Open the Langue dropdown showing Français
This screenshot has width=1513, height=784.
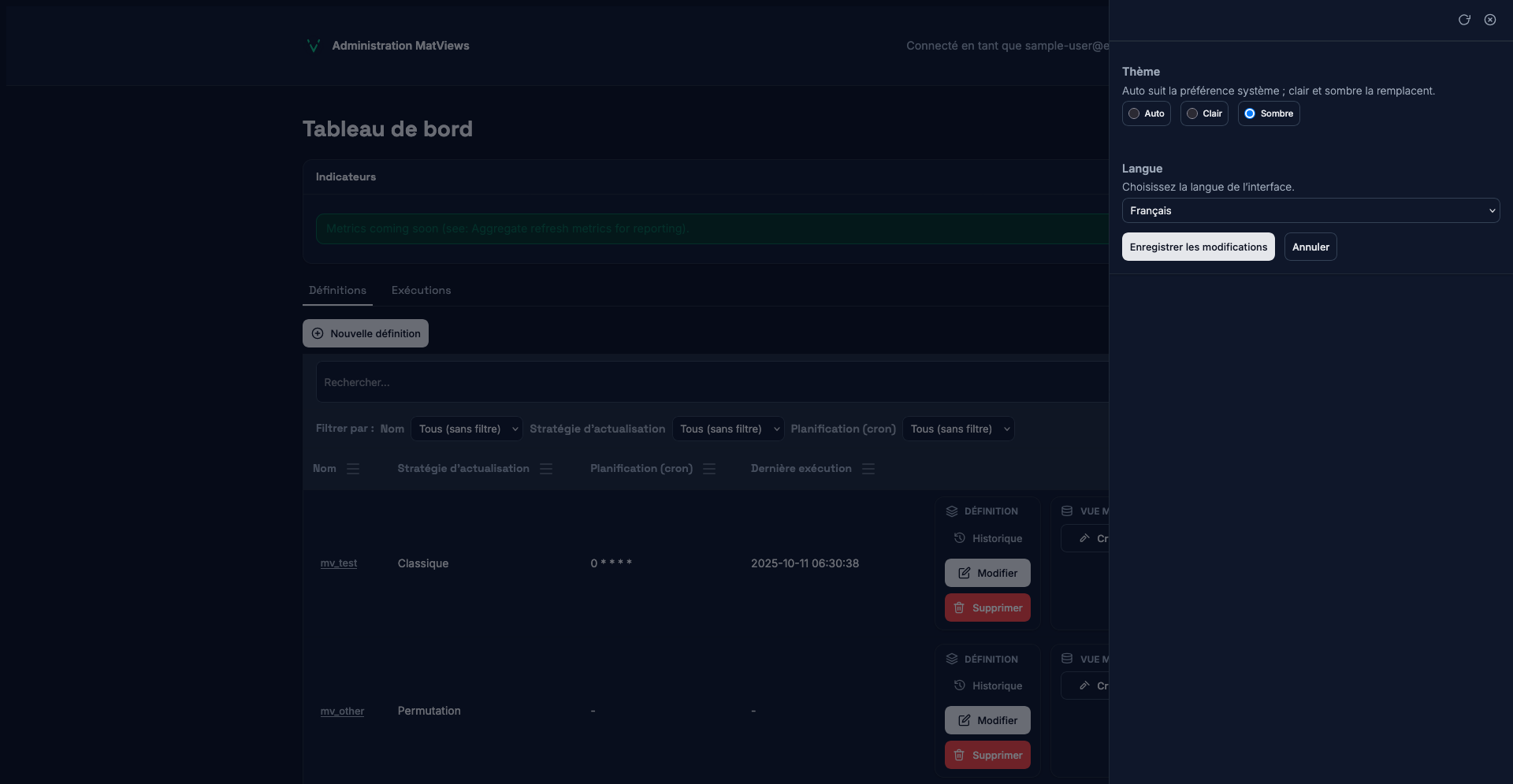1310,210
